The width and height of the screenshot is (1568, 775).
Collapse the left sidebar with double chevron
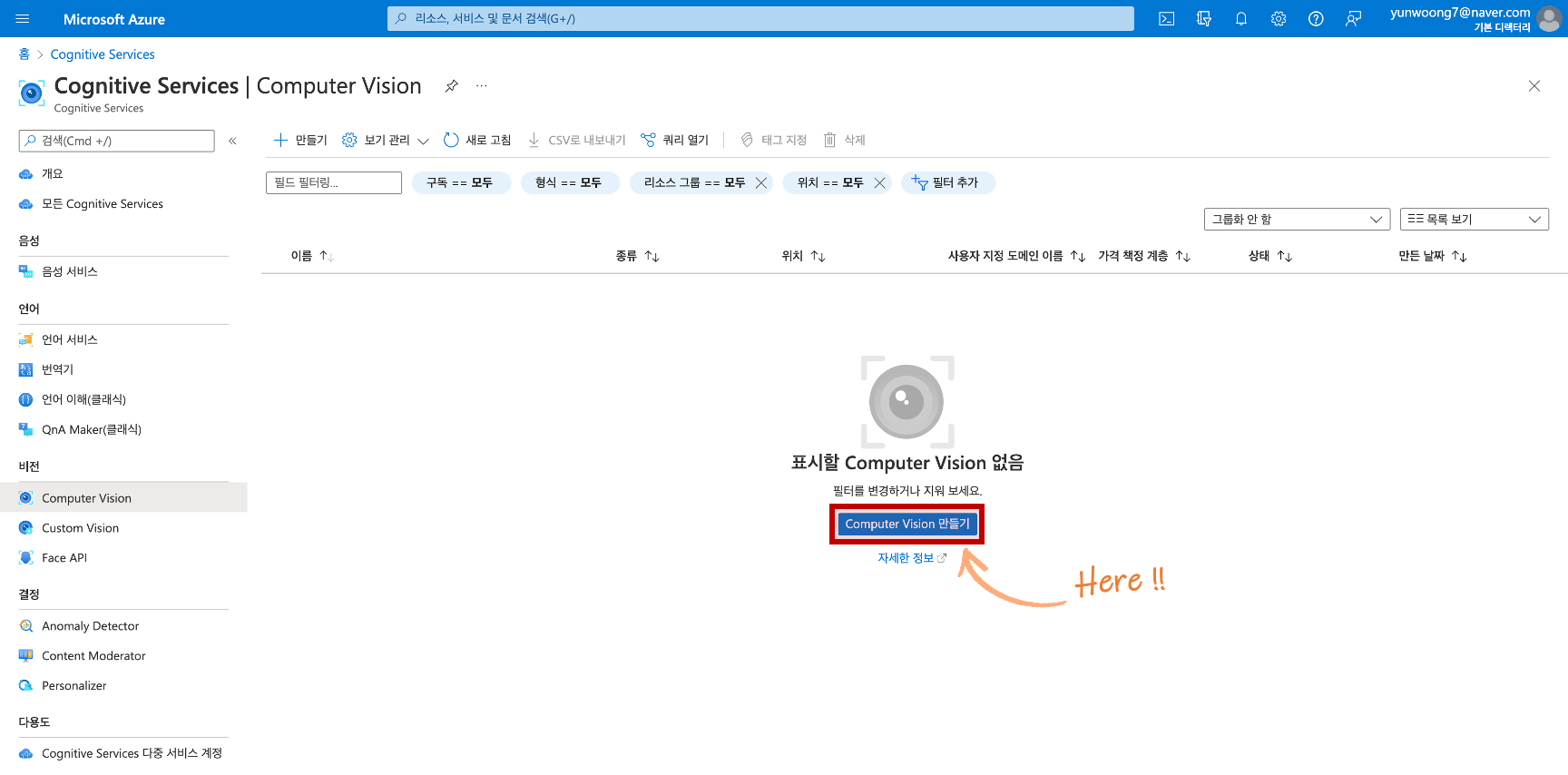pyautogui.click(x=232, y=141)
